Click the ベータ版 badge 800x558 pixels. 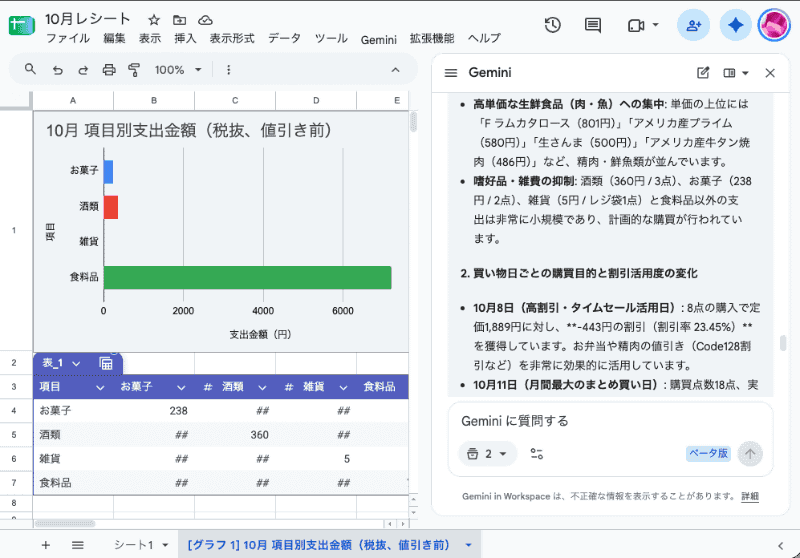pyautogui.click(x=708, y=453)
